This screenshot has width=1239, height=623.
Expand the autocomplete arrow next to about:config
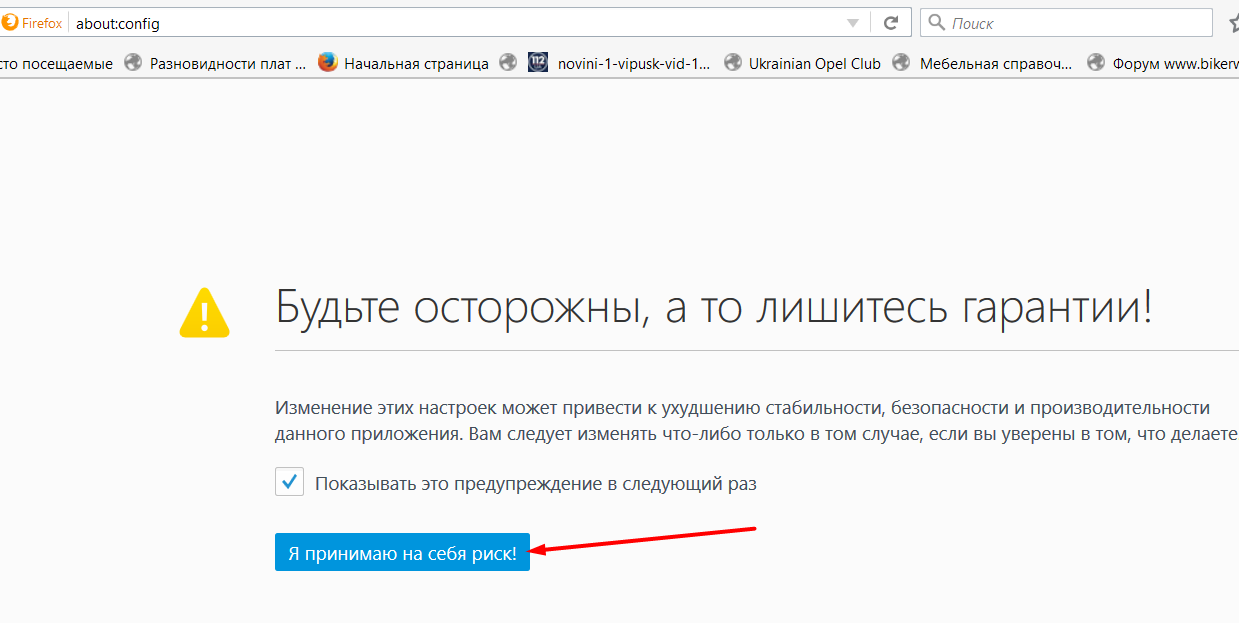tap(851, 22)
